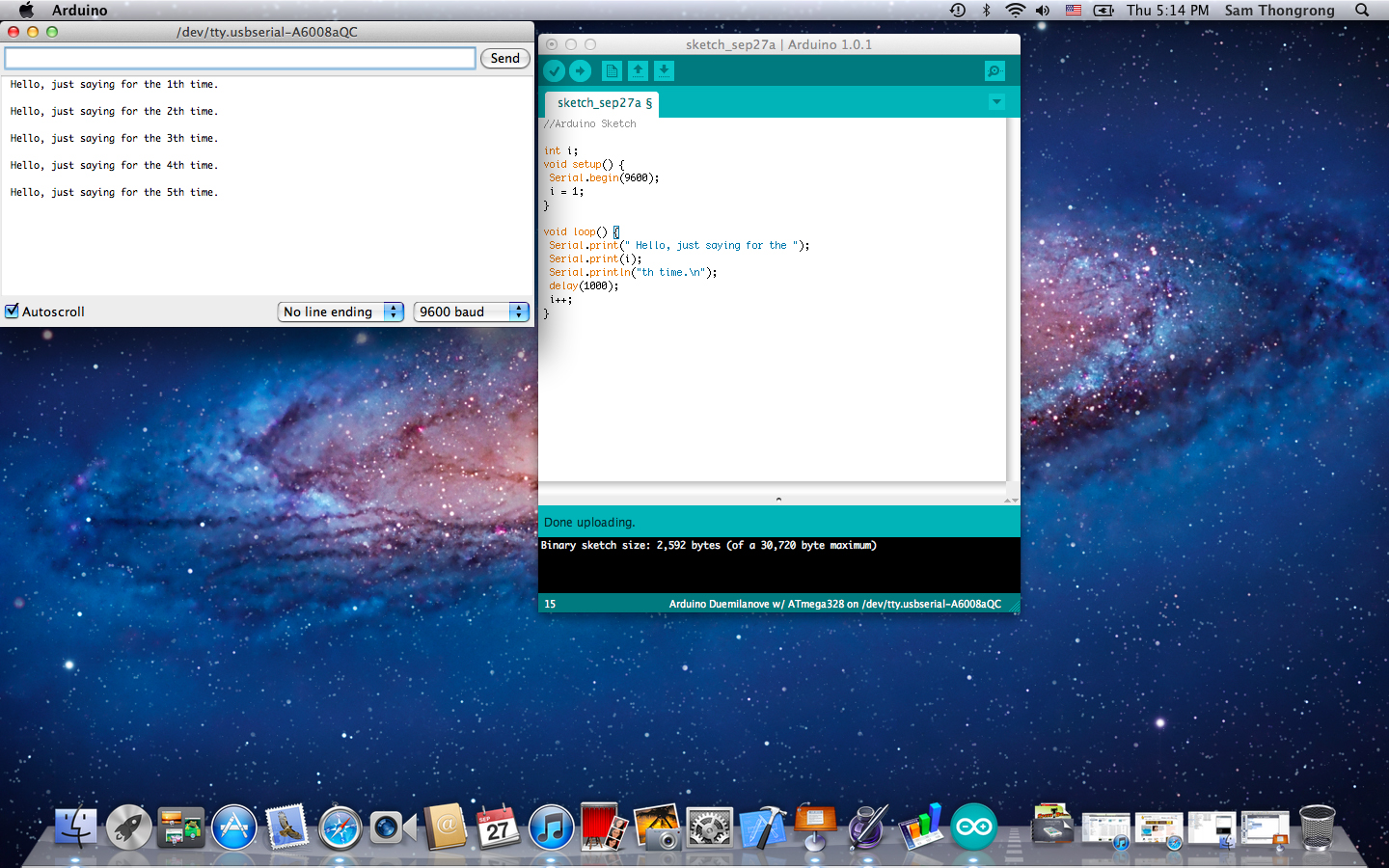Launch Xcode hammer icon in Dock

pyautogui.click(x=762, y=827)
